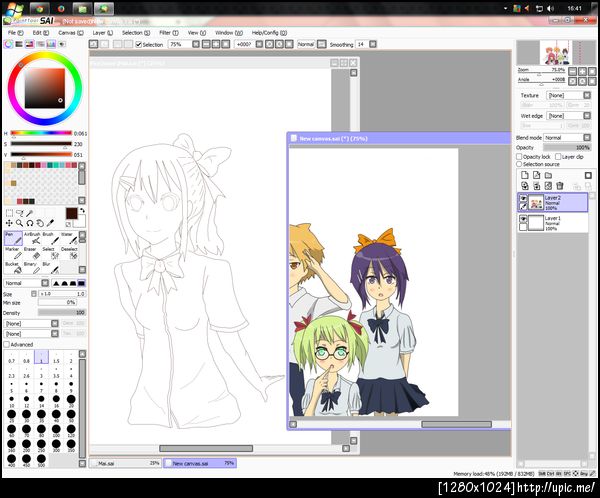Select the Pen tool
The image size is (600, 498).
click(x=13, y=238)
